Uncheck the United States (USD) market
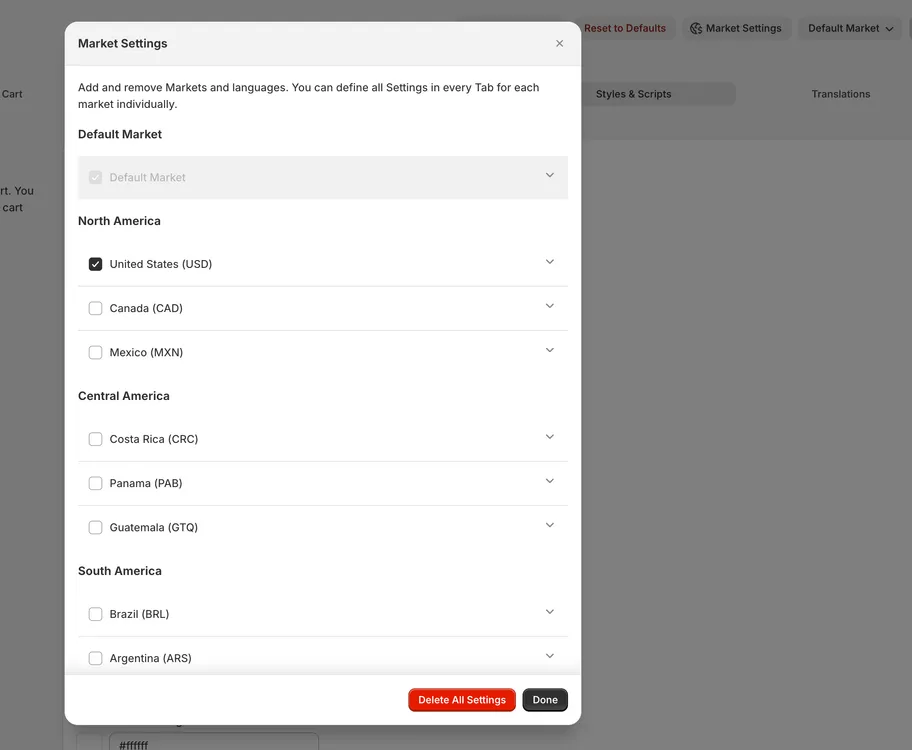Image resolution: width=912 pixels, height=750 pixels. (x=95, y=263)
